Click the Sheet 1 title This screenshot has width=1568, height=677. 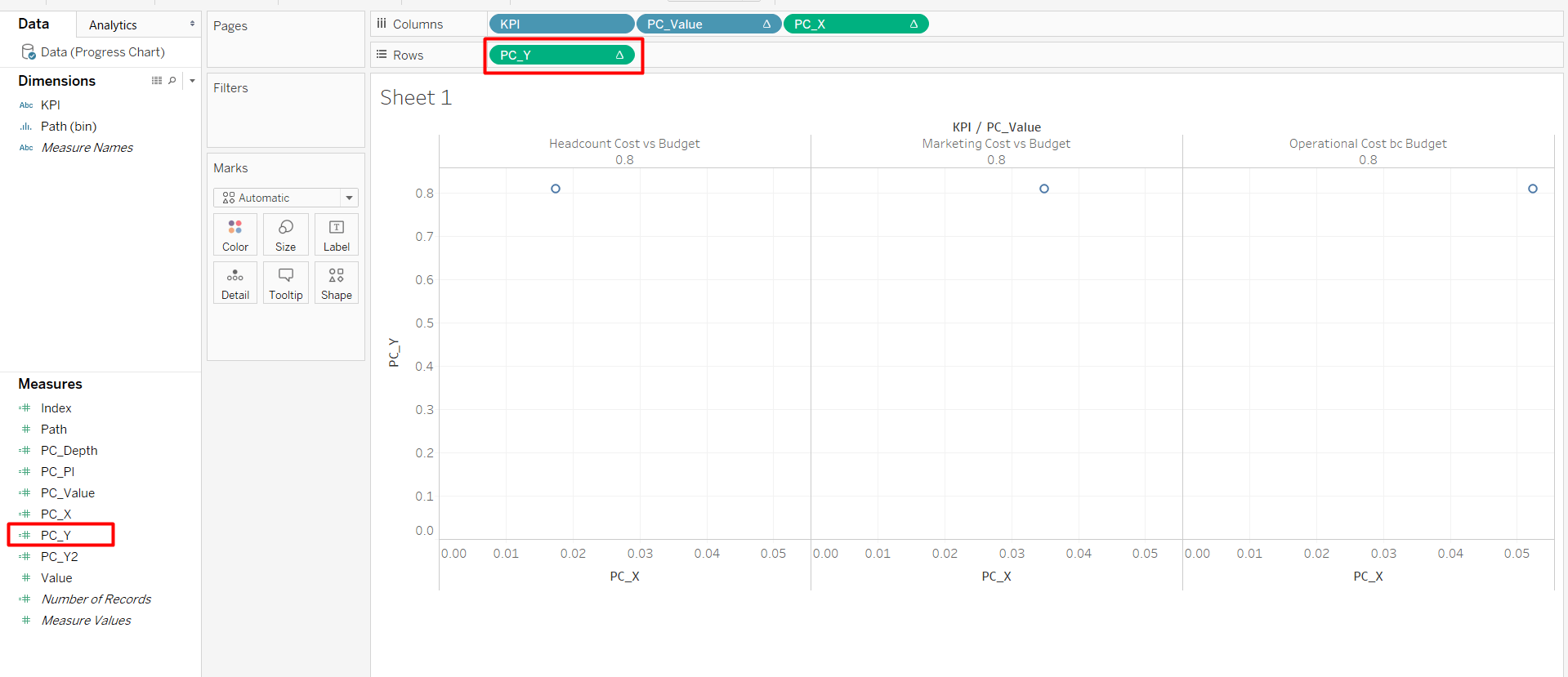tap(416, 98)
